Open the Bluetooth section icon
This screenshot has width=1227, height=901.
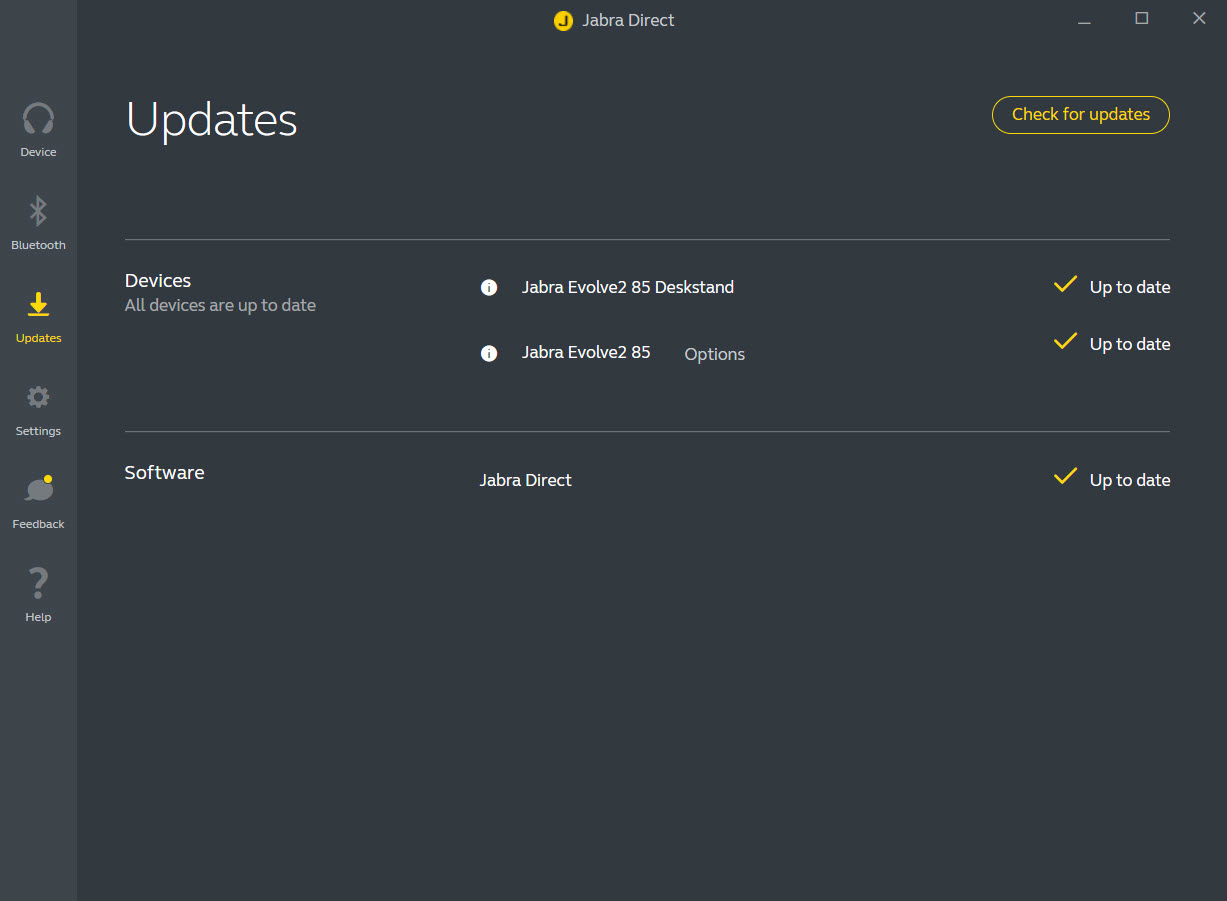pos(38,211)
